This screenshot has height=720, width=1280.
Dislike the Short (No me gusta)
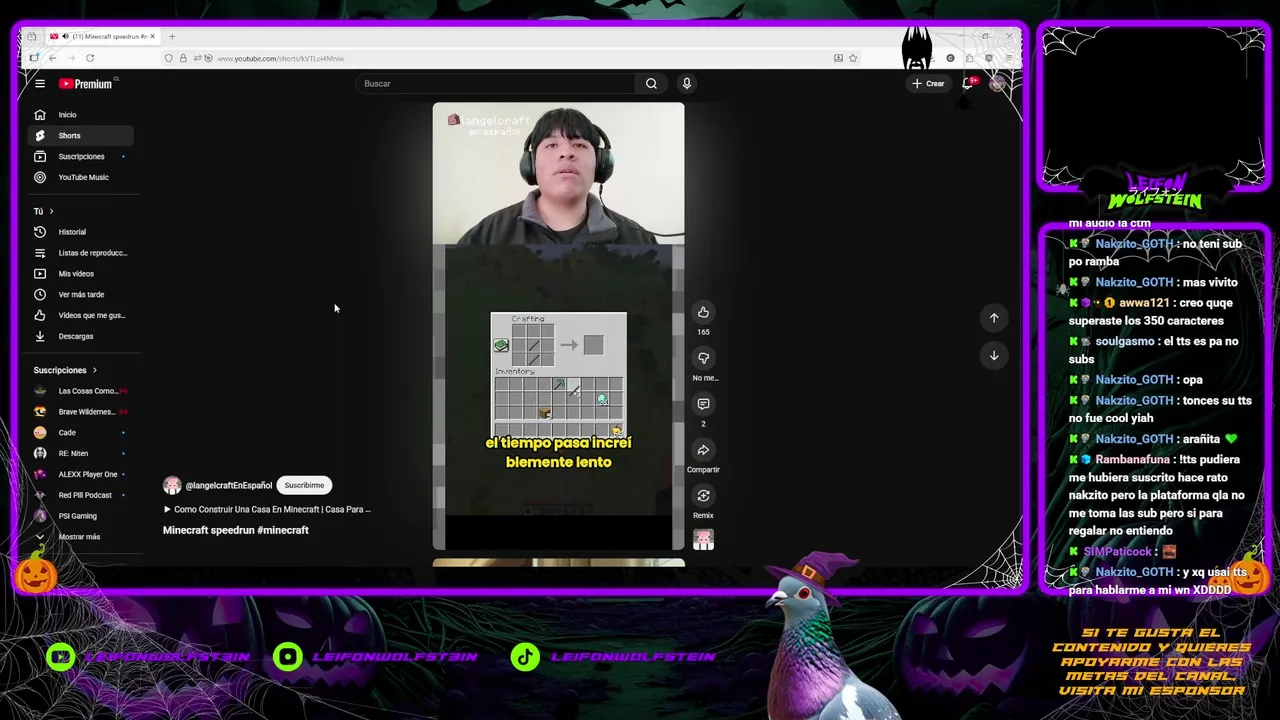point(703,358)
